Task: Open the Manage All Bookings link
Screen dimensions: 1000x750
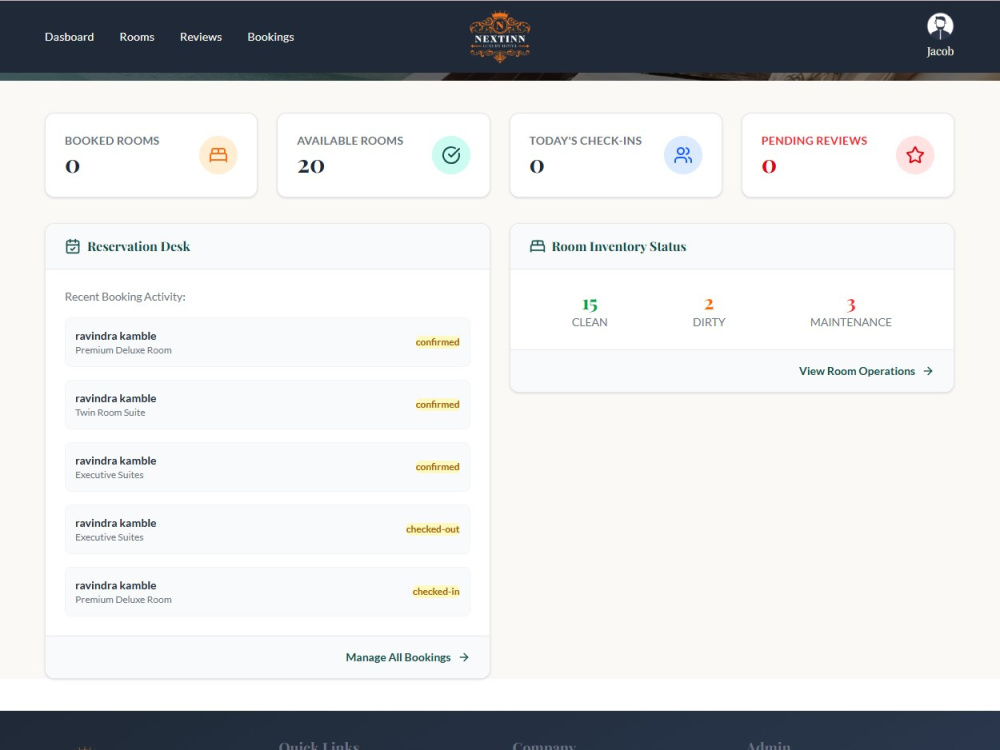Action: [x=407, y=657]
